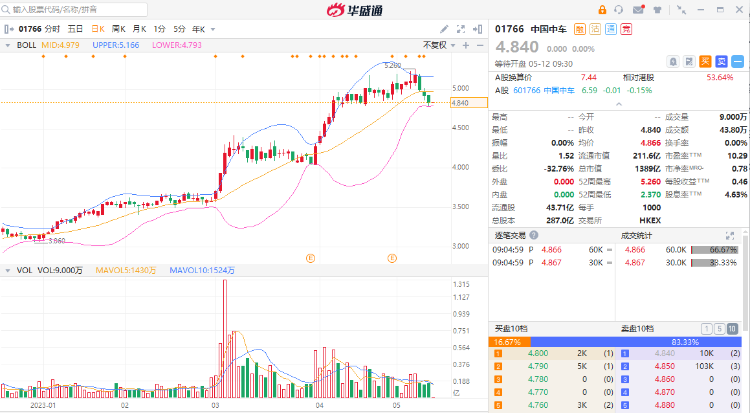Click the tick trade at 4.867
The height and width of the screenshot is (413, 750).
coord(551,263)
